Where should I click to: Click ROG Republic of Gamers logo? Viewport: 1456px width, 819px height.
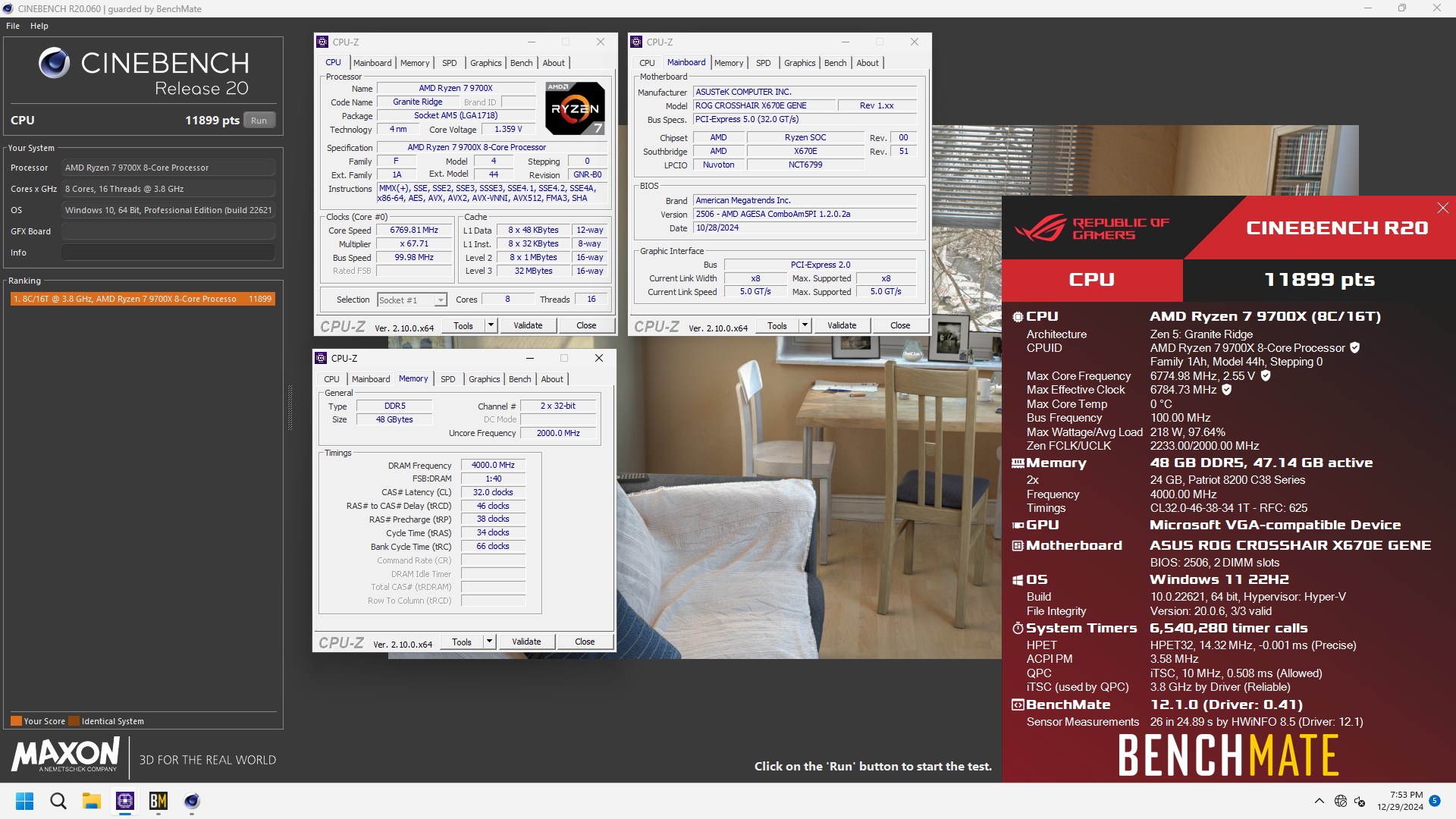1092,228
